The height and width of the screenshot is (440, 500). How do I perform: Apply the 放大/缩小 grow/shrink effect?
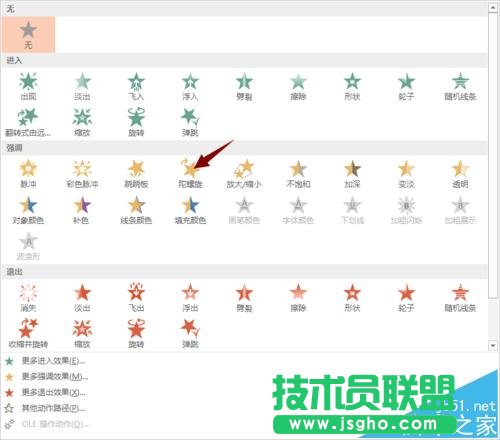pos(244,174)
